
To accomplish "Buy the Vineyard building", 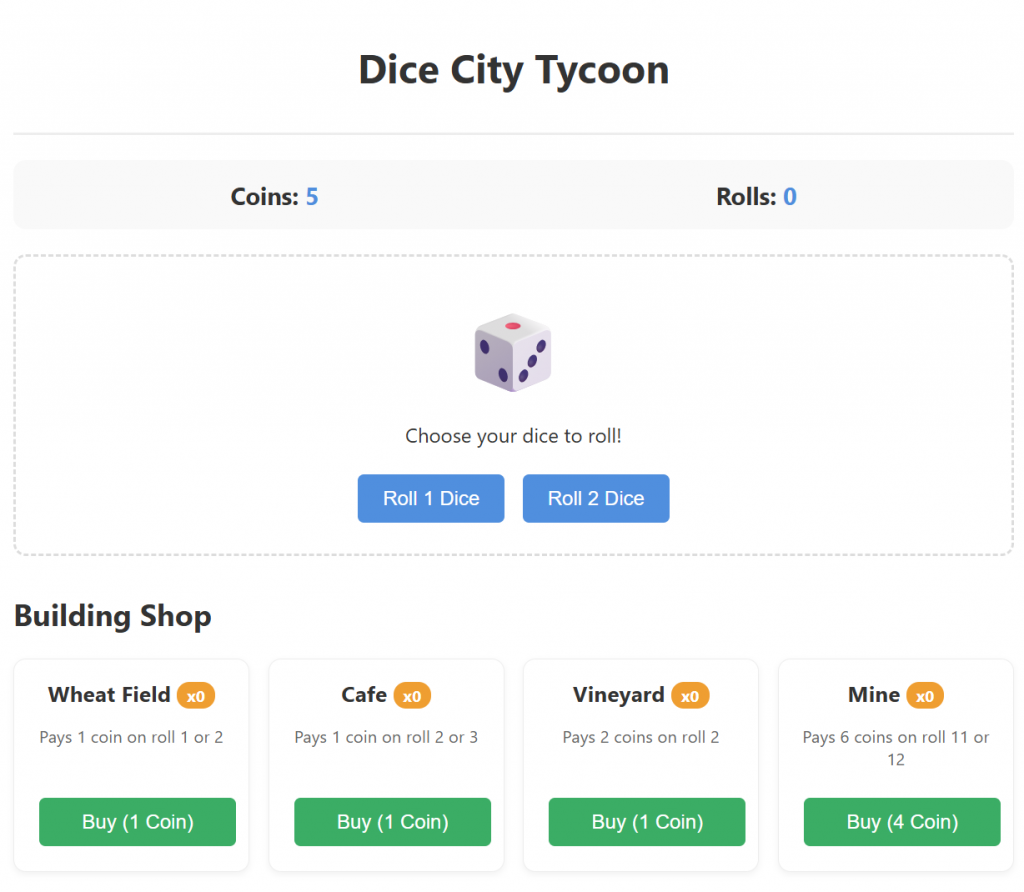I will (647, 822).
